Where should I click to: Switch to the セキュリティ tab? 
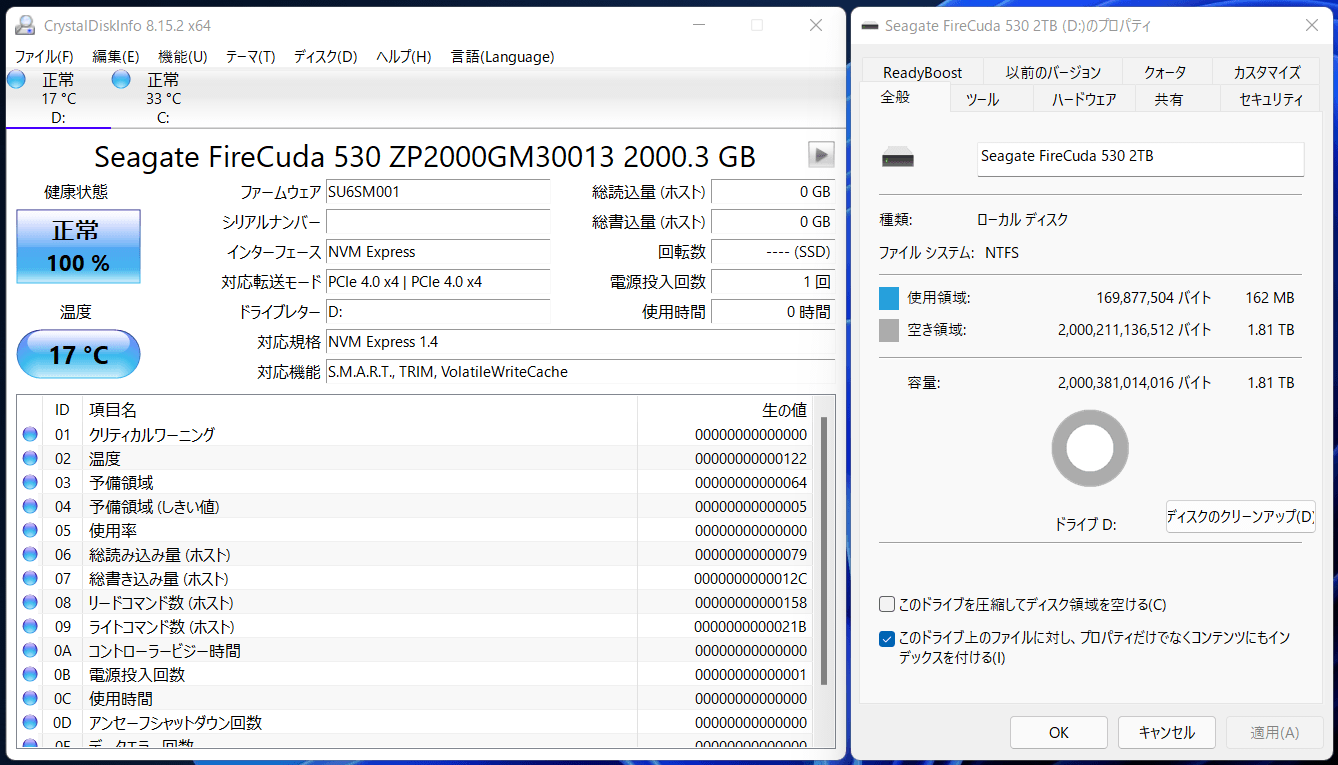1270,99
